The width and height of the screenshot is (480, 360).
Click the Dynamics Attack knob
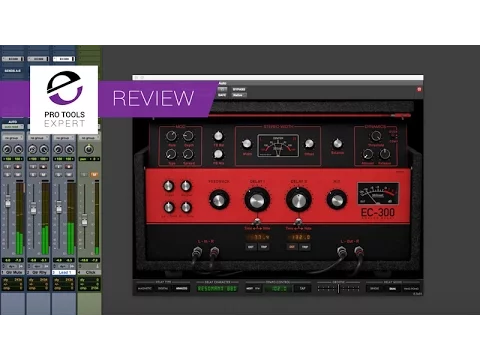point(368,154)
